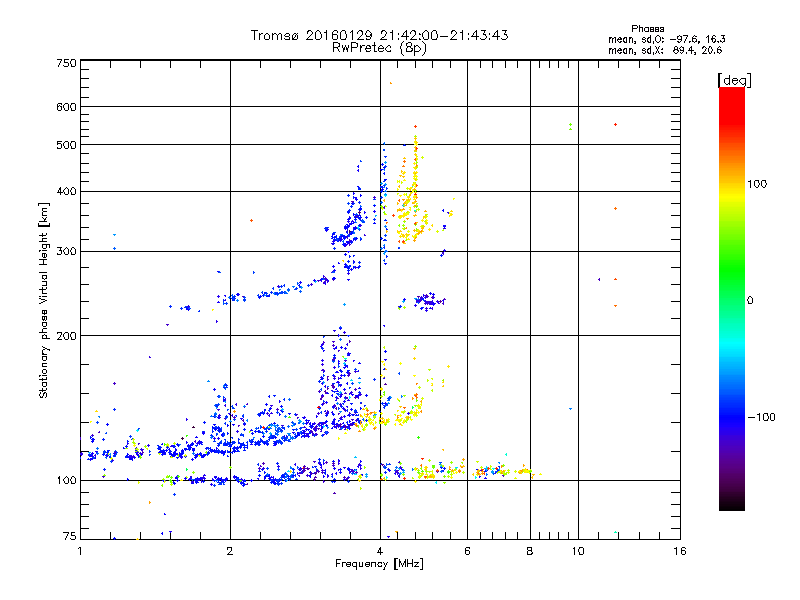Click the x-axis tick label "10"

point(578,551)
